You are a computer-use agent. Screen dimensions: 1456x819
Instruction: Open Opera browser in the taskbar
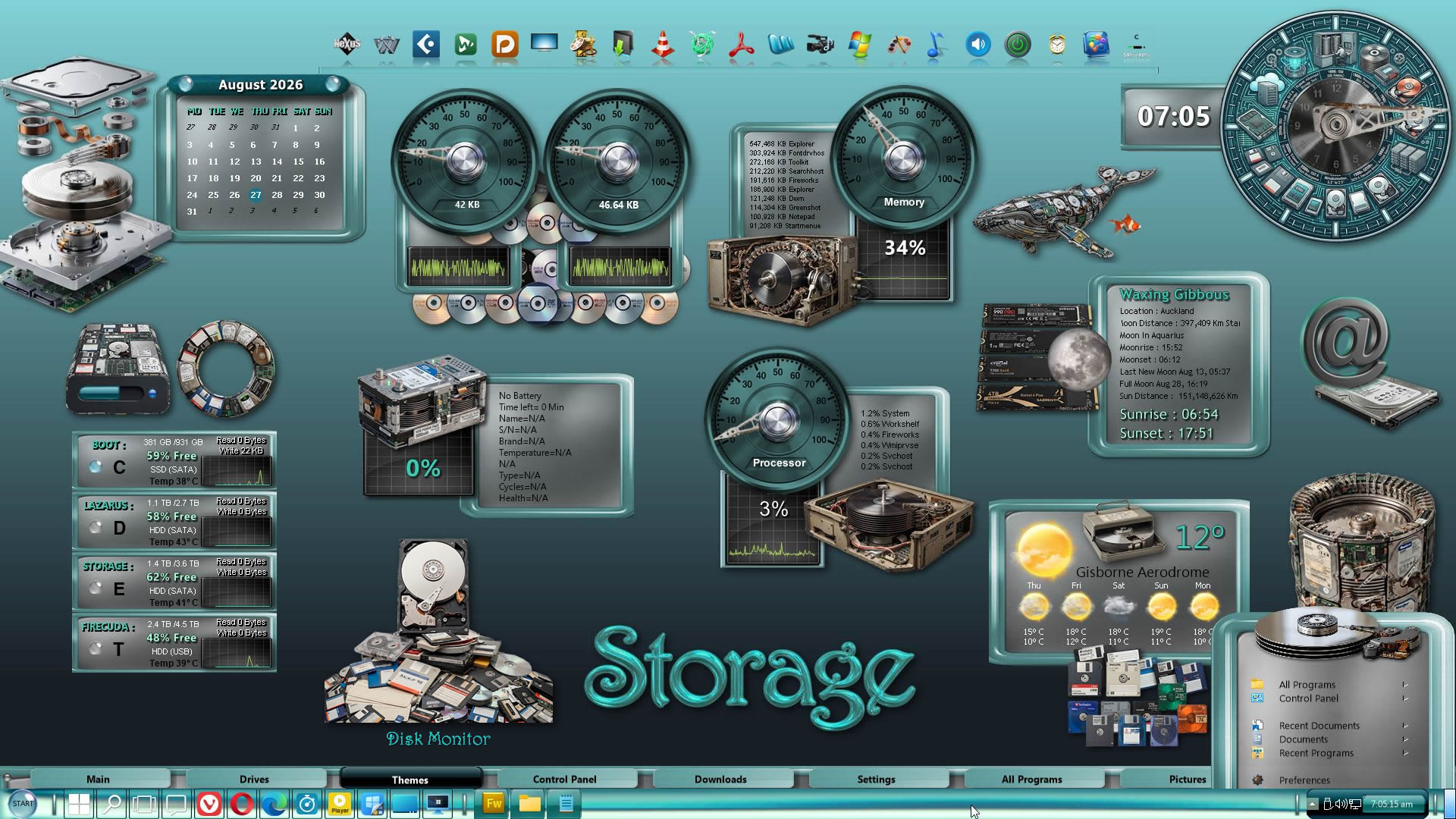(241, 803)
